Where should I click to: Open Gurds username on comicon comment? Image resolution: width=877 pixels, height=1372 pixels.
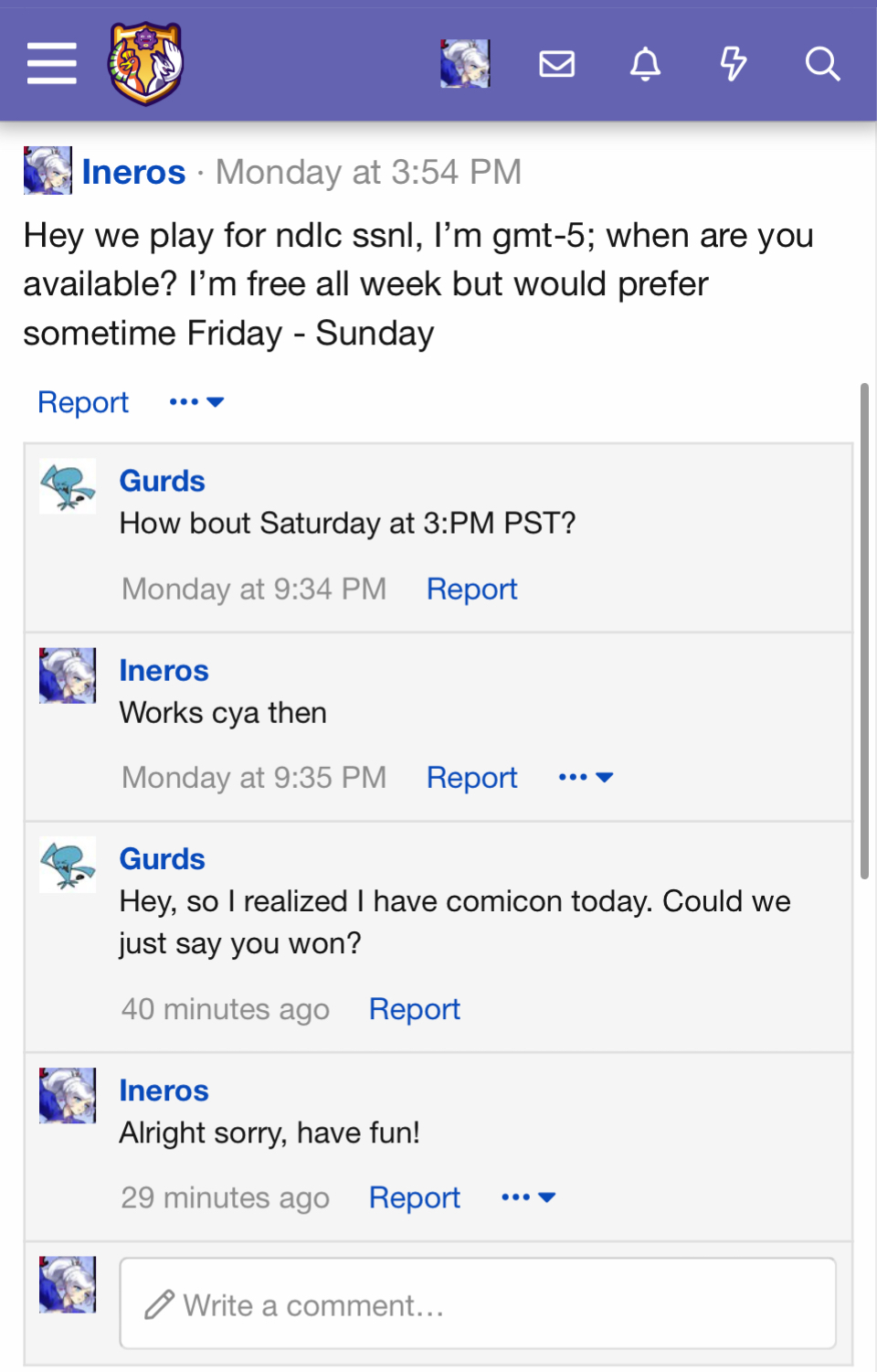coord(163,859)
